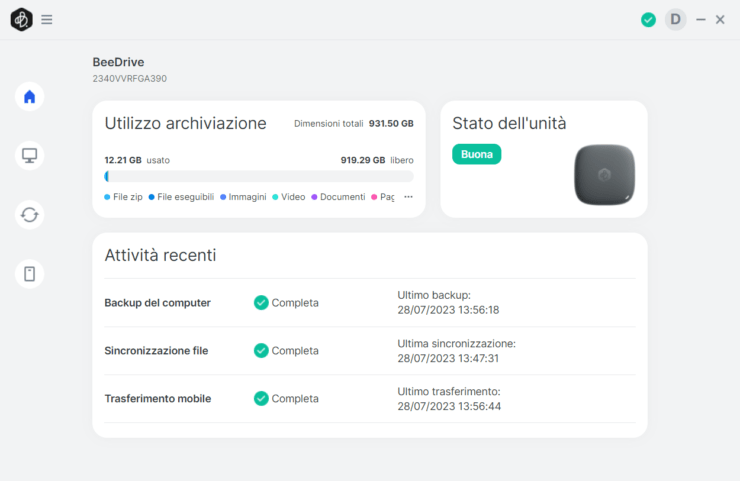Open the File Sync sidebar icon
This screenshot has height=481, width=740.
(x=30, y=214)
